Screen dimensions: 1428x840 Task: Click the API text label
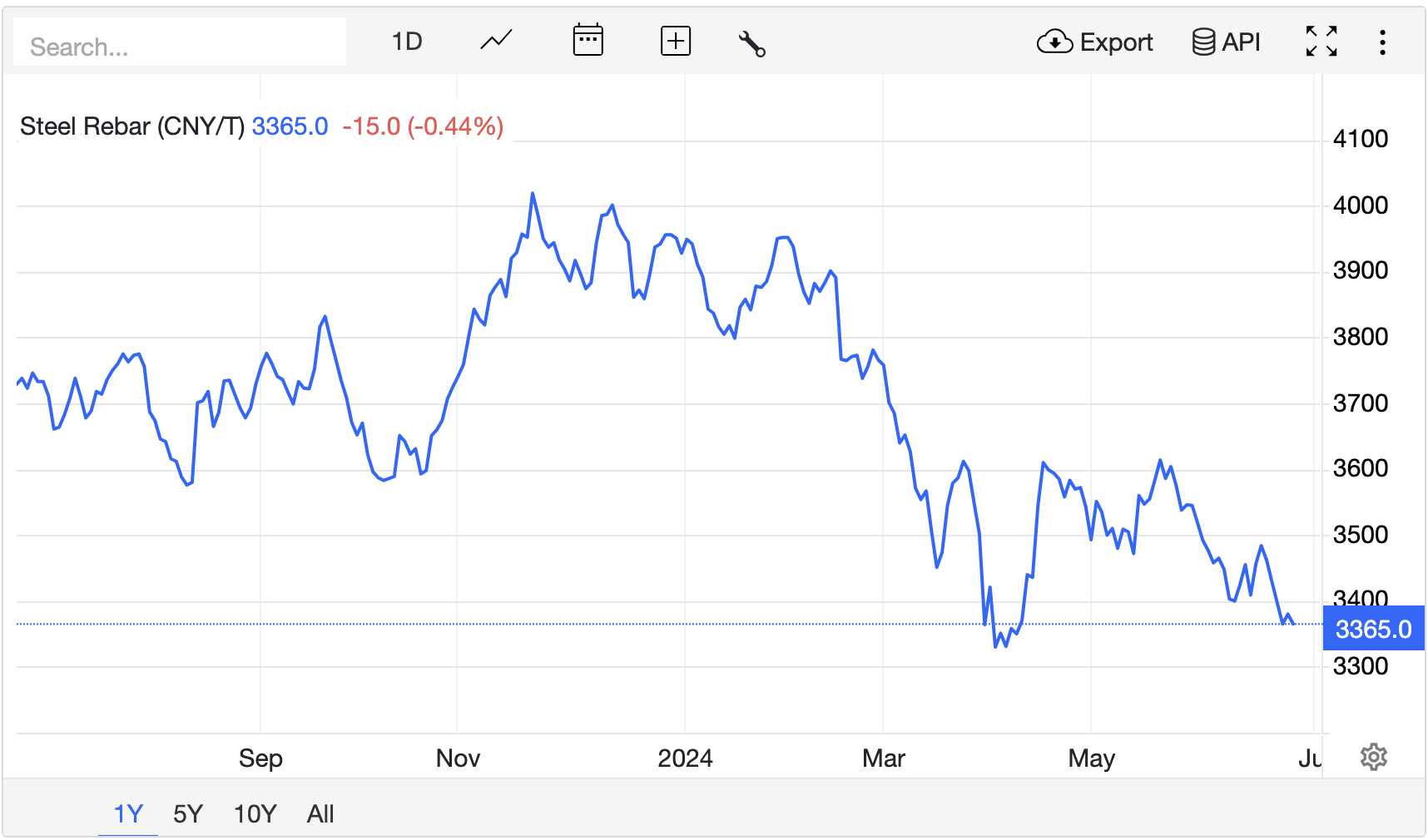point(1241,42)
